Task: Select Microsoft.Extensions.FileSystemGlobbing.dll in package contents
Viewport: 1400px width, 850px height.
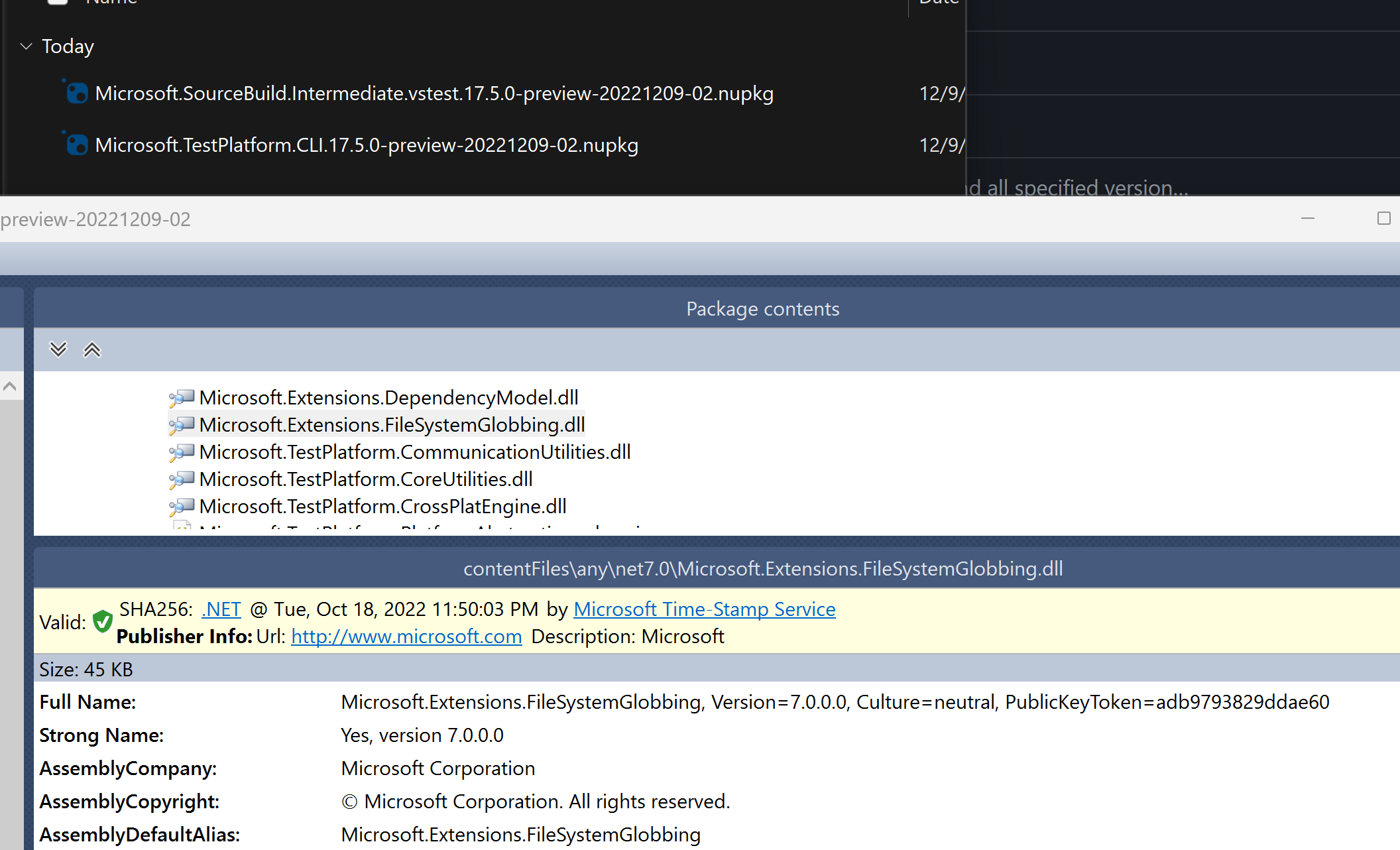Action: tap(392, 425)
